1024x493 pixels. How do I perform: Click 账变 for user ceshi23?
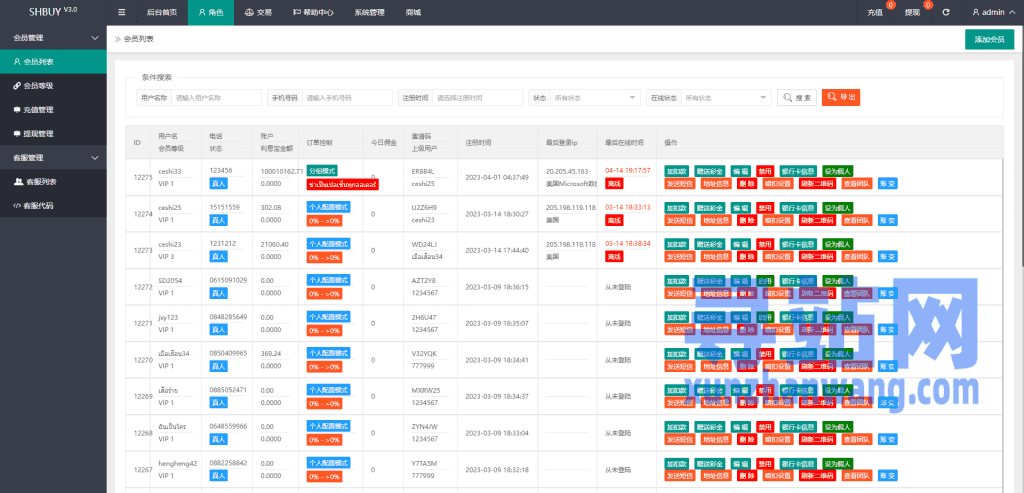tap(888, 257)
